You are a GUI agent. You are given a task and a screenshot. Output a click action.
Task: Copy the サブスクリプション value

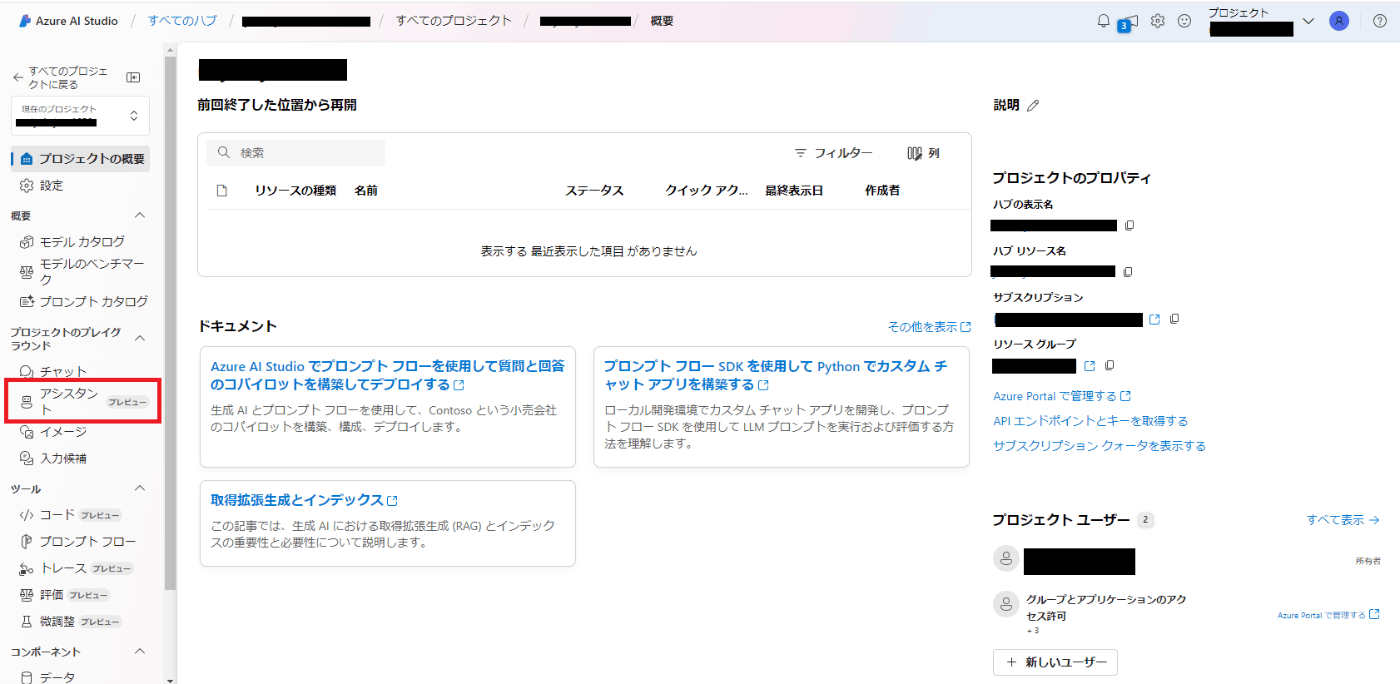(x=1174, y=319)
